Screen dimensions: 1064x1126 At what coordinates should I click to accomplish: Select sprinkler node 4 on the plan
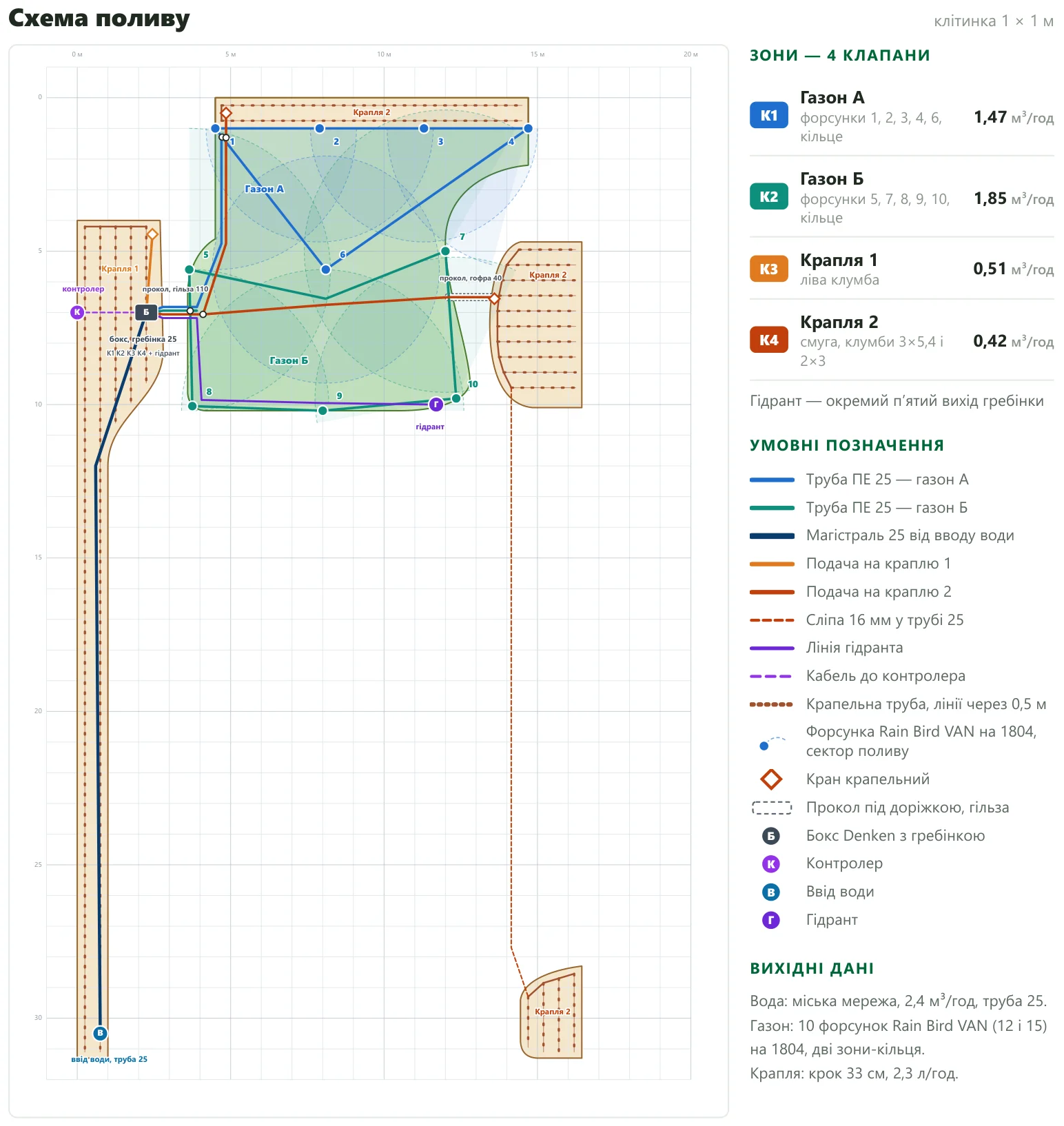click(528, 128)
